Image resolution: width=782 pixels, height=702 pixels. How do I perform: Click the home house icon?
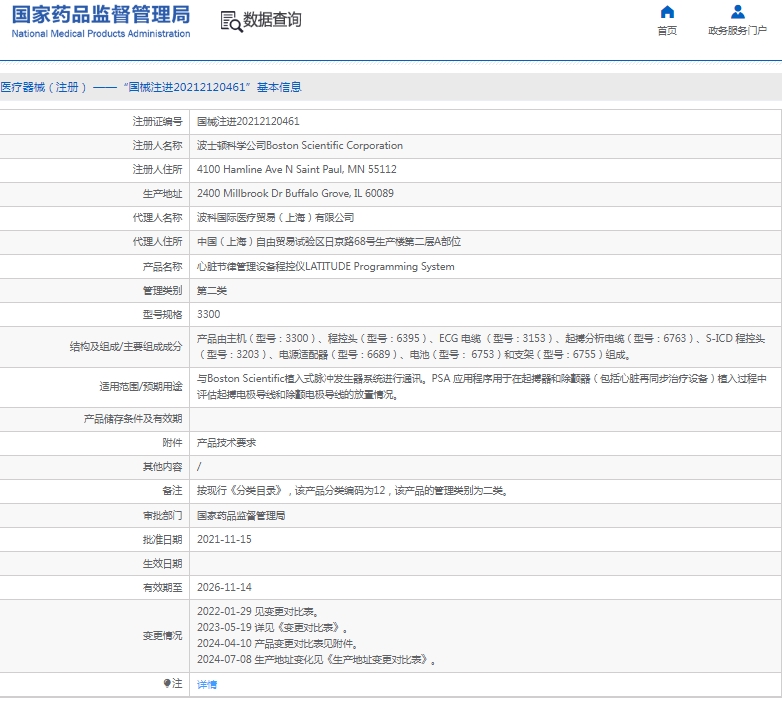[x=667, y=12]
